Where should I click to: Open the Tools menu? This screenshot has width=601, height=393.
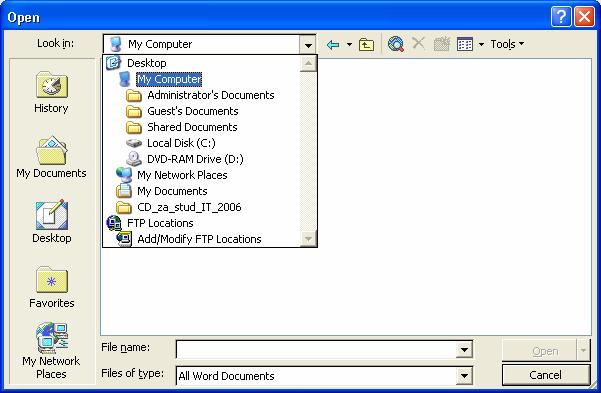507,44
